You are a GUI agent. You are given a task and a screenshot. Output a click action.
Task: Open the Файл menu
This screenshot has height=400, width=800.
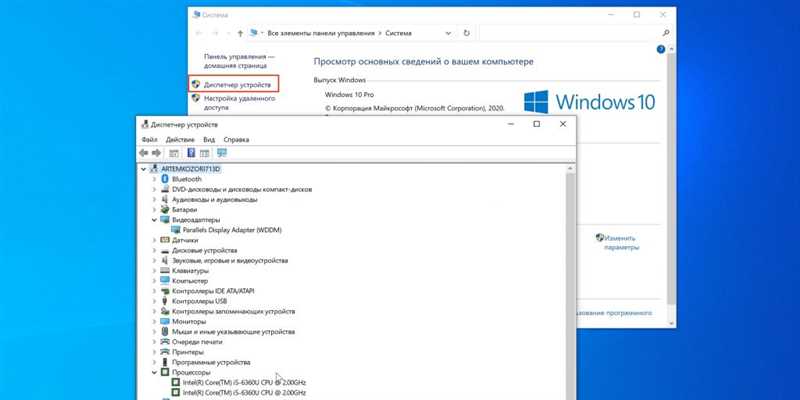click(149, 140)
